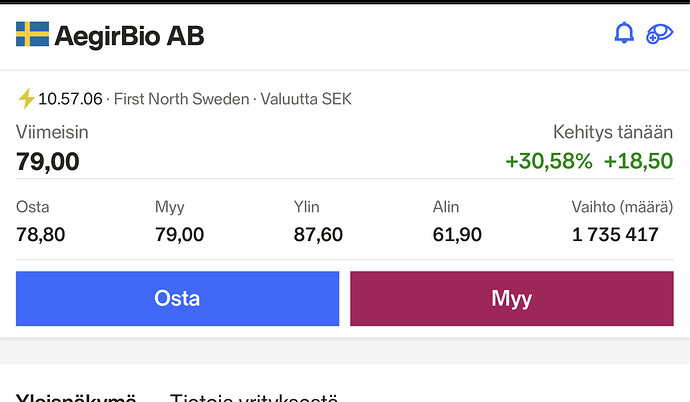Tap the +30,58% daily change
Screen dimensions: 690x402
549,161
